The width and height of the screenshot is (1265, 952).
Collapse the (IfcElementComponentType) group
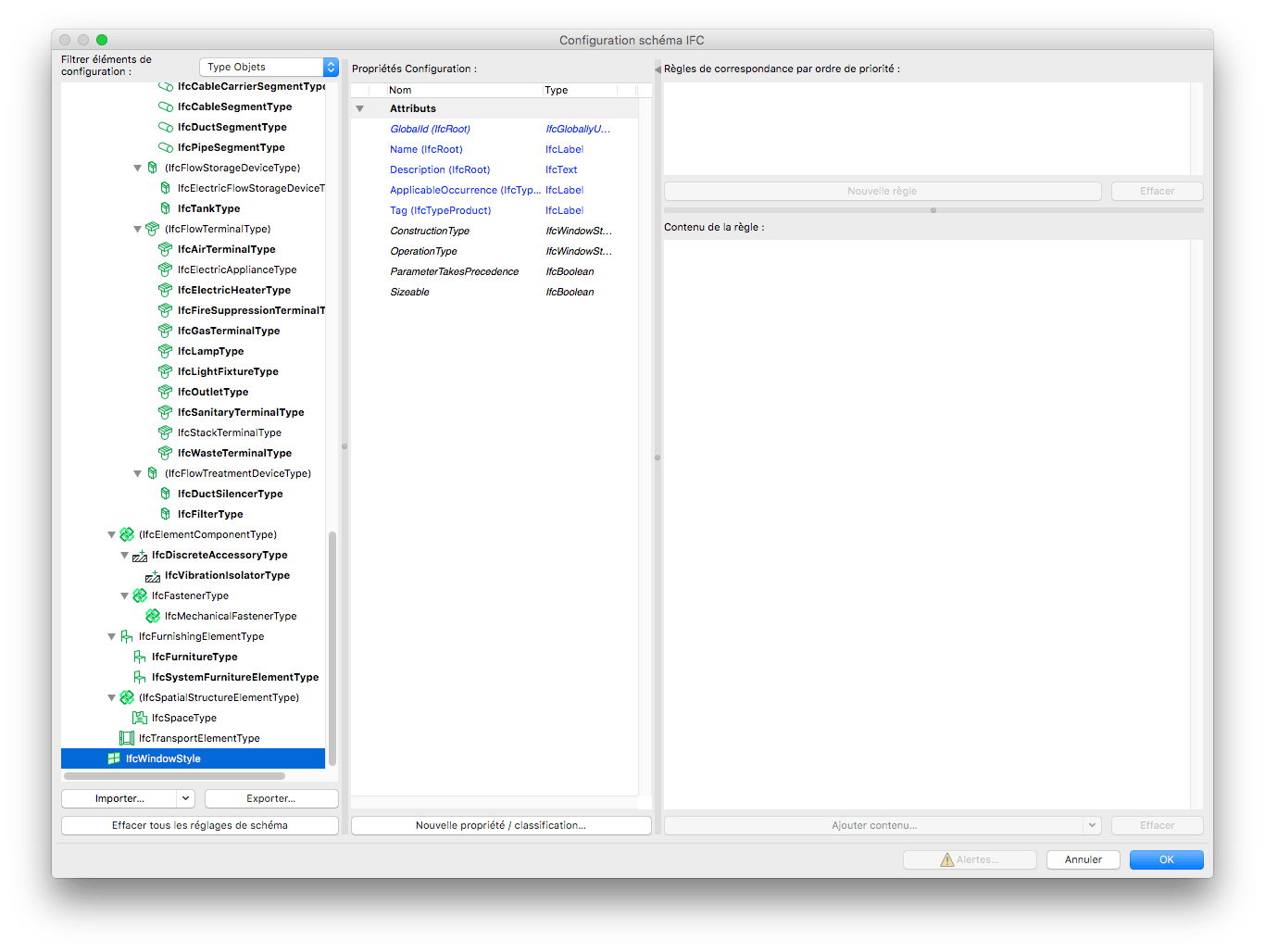(x=112, y=535)
